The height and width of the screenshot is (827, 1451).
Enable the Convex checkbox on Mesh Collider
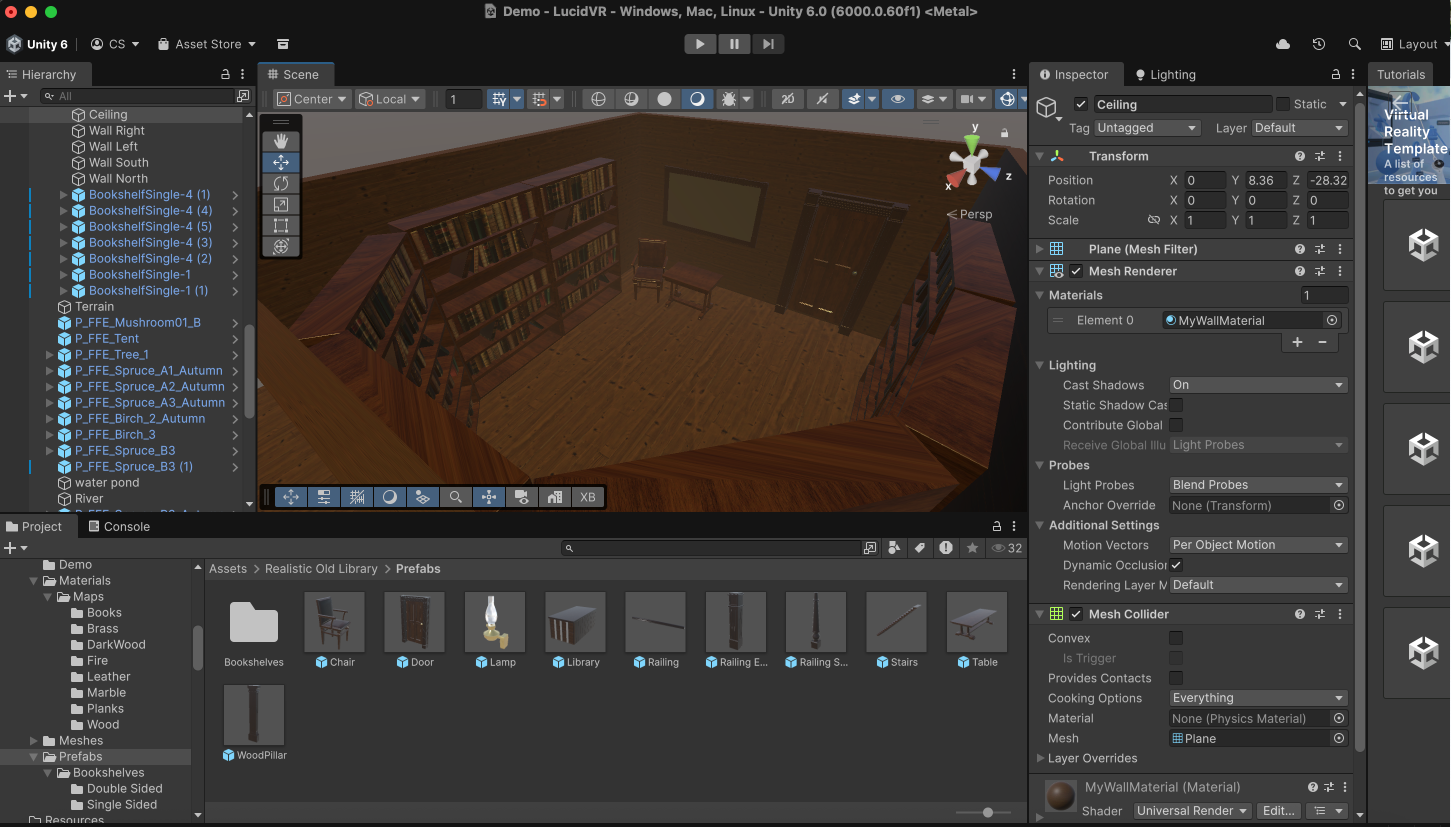tap(1175, 638)
